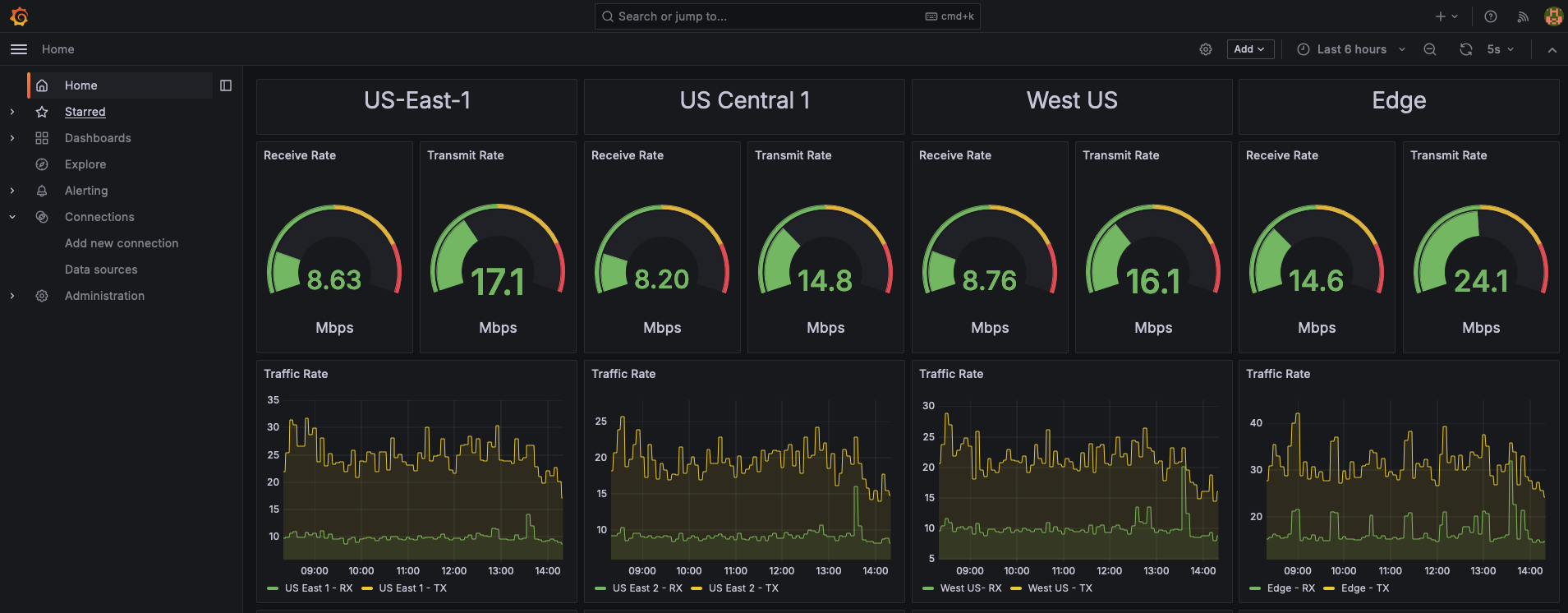Click the West US panel heading
The height and width of the screenshot is (613, 1568).
(1072, 100)
